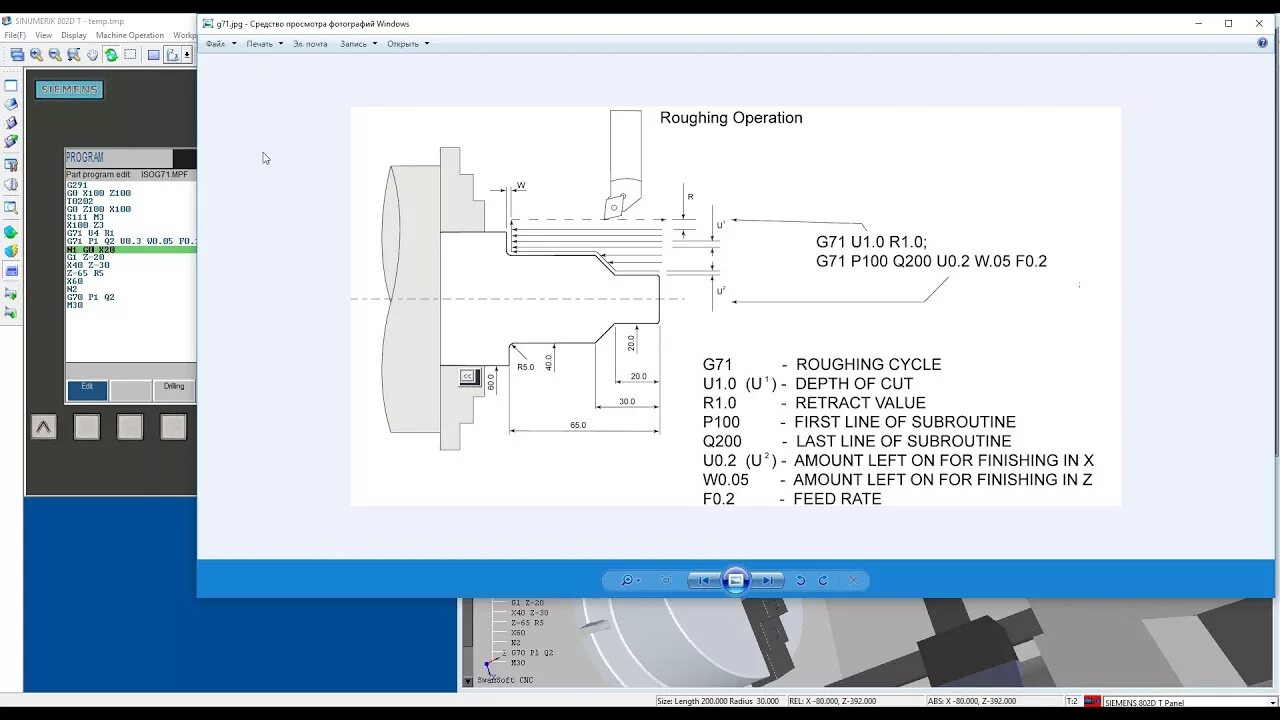Image resolution: width=1280 pixels, height=720 pixels.
Task: Click the green rotate view icon
Action: point(111,55)
